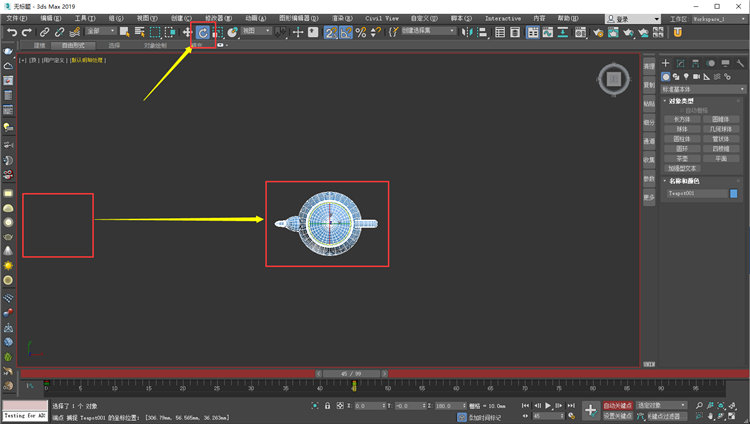The image size is (750, 424).
Task: Select the Cameras category icon
Action: point(696,77)
